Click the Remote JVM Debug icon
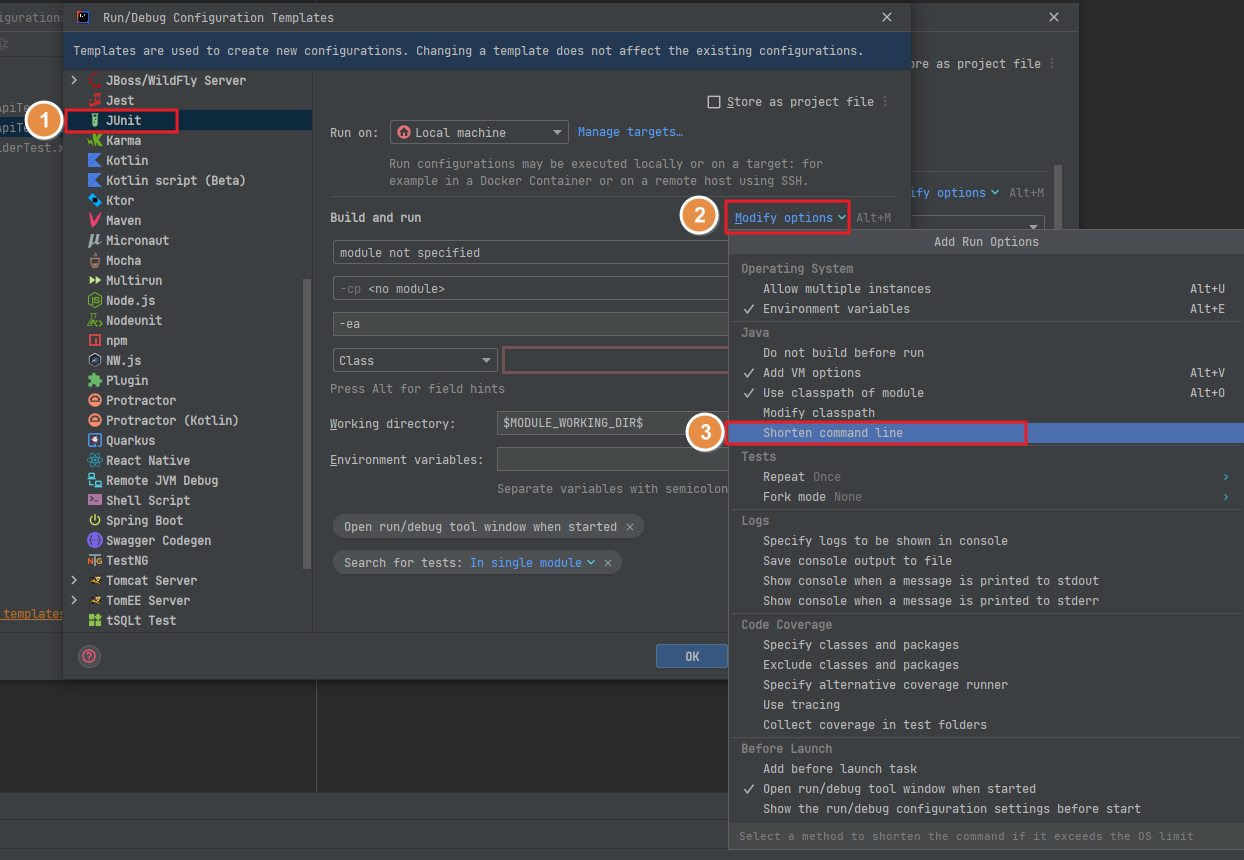 [94, 480]
